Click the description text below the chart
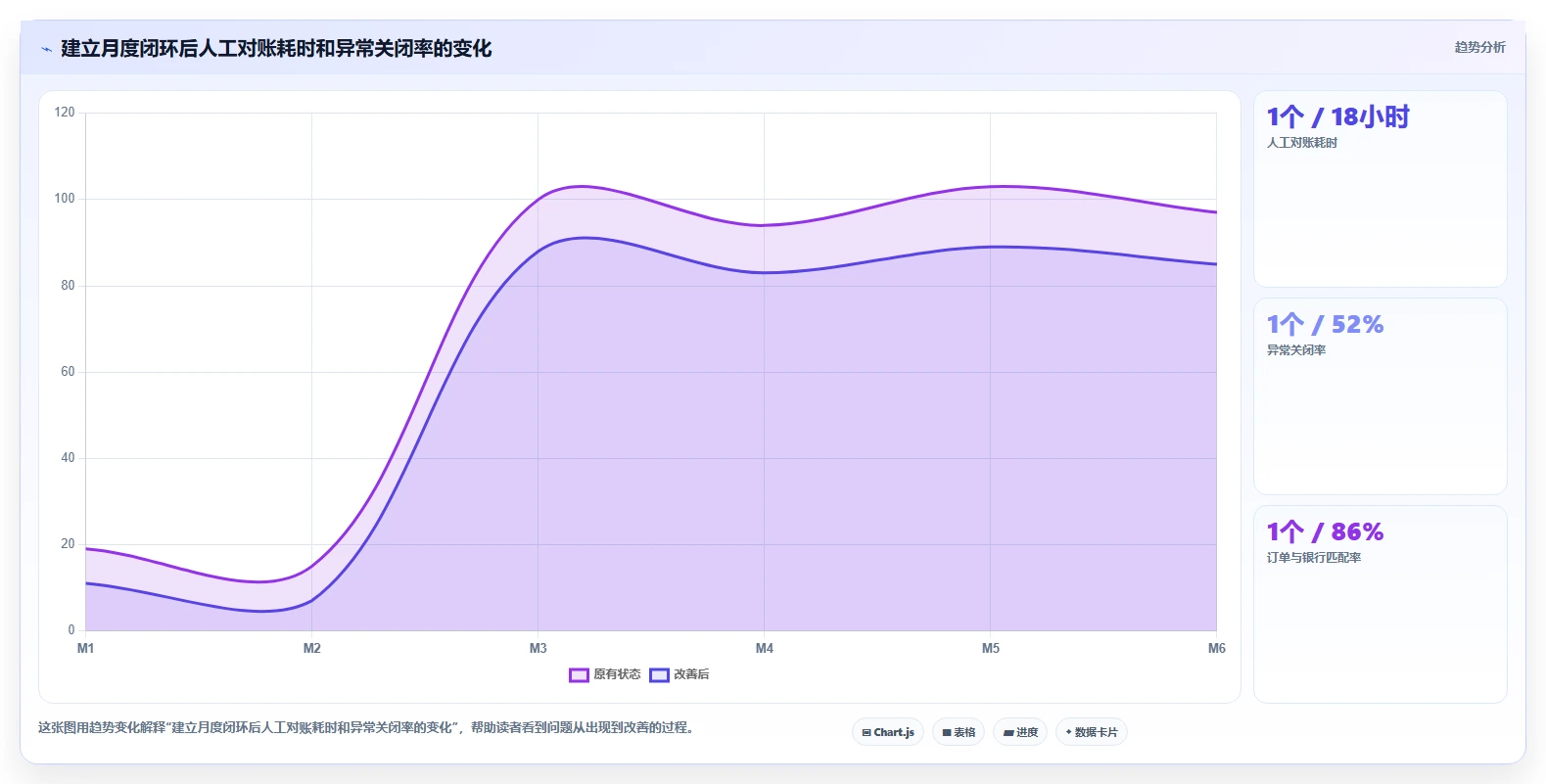 [367, 728]
